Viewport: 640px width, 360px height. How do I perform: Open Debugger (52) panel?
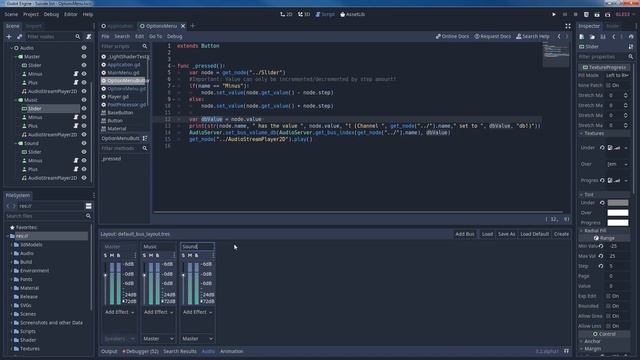tap(140, 351)
